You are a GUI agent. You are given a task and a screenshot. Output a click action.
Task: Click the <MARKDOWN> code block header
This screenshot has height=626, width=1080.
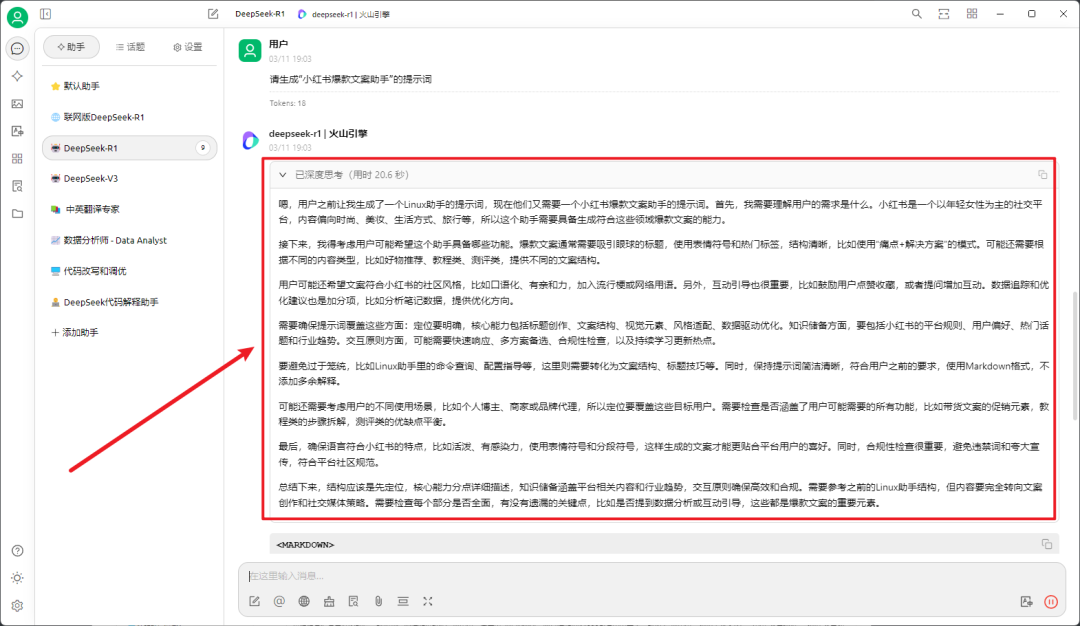[664, 544]
